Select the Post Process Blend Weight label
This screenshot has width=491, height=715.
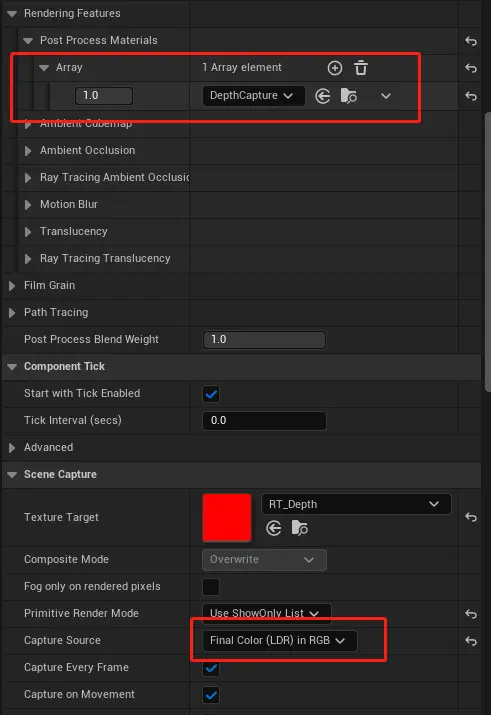[91, 339]
